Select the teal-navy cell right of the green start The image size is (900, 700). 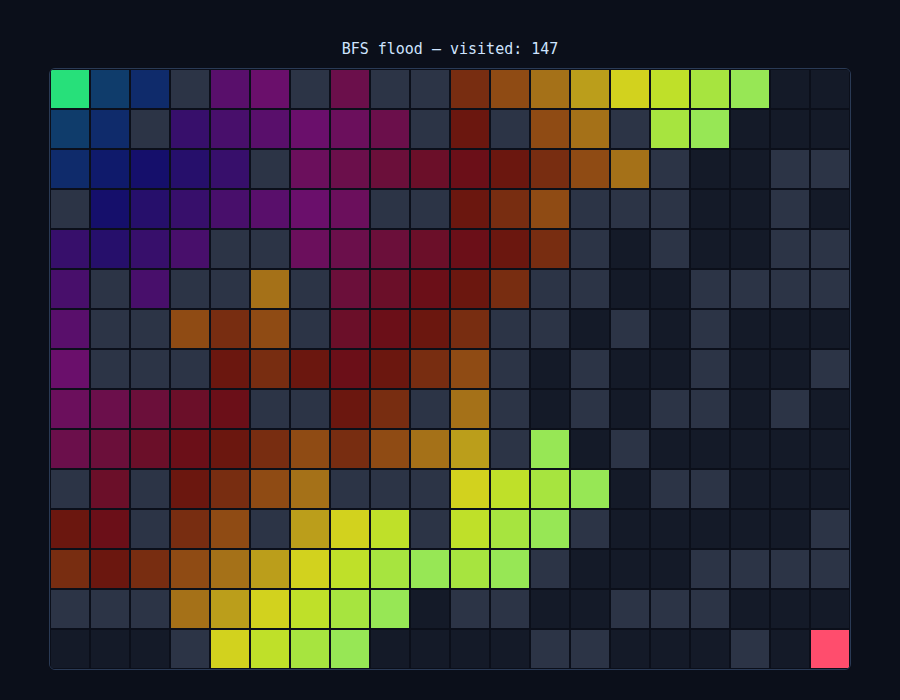tap(110, 89)
